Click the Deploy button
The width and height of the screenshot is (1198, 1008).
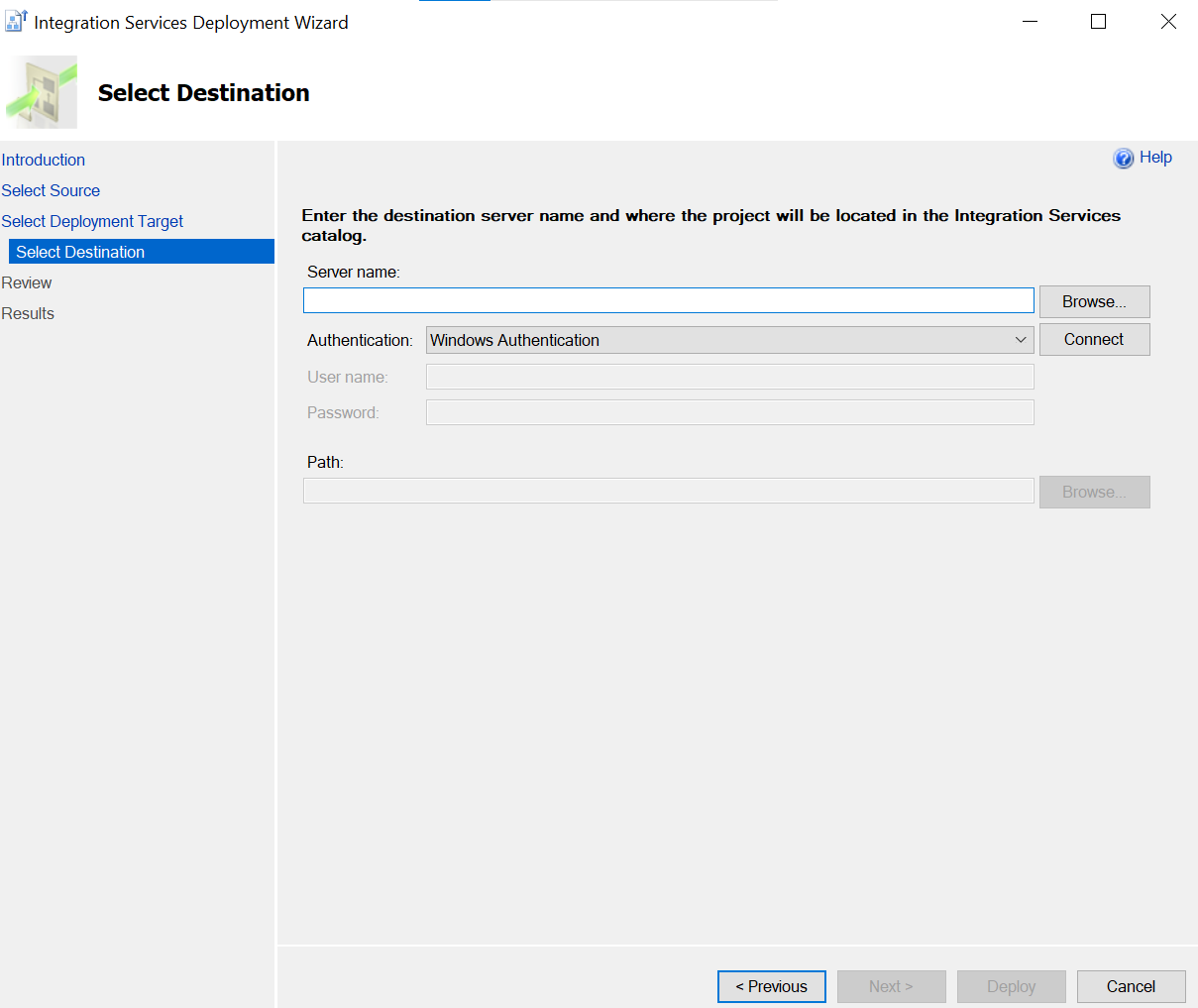tap(1012, 986)
